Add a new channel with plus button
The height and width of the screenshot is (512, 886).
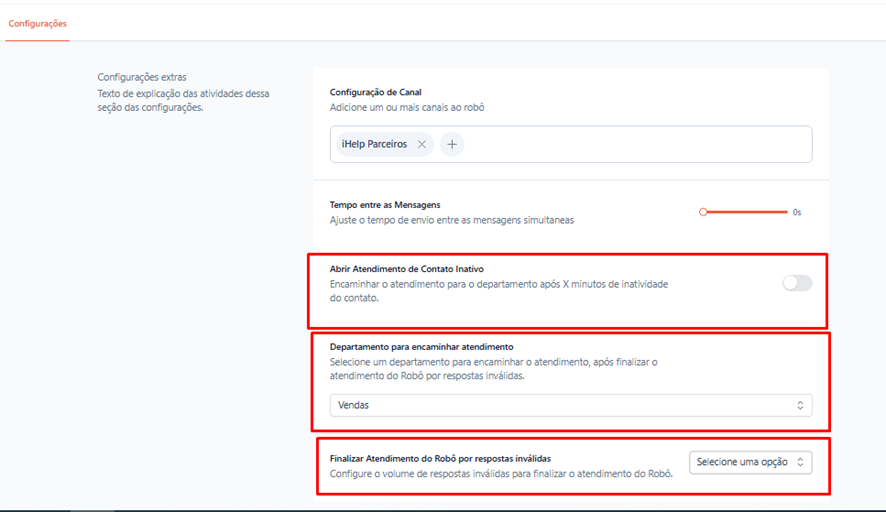pos(452,144)
